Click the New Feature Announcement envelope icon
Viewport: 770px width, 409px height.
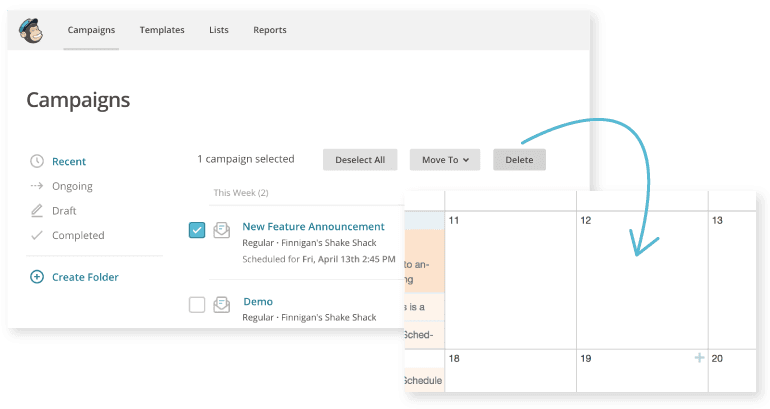pos(222,231)
